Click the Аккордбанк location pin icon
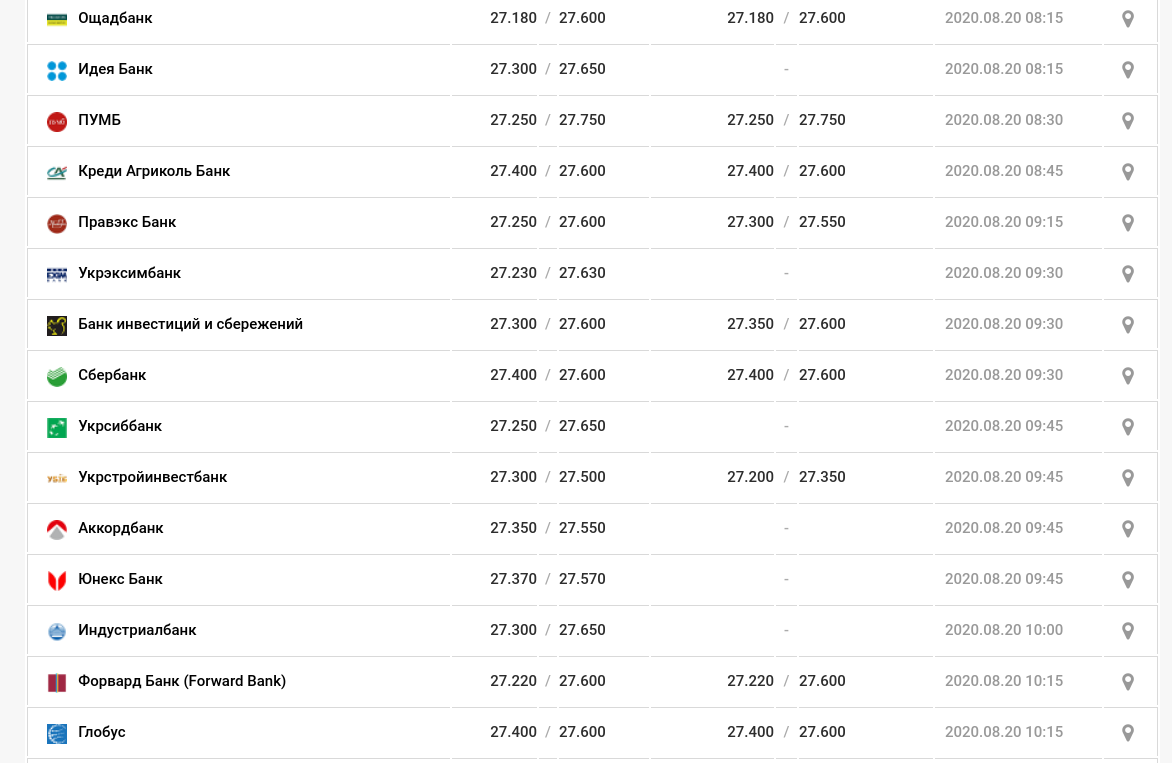Screen dimensions: 1172x763 coord(1128,529)
